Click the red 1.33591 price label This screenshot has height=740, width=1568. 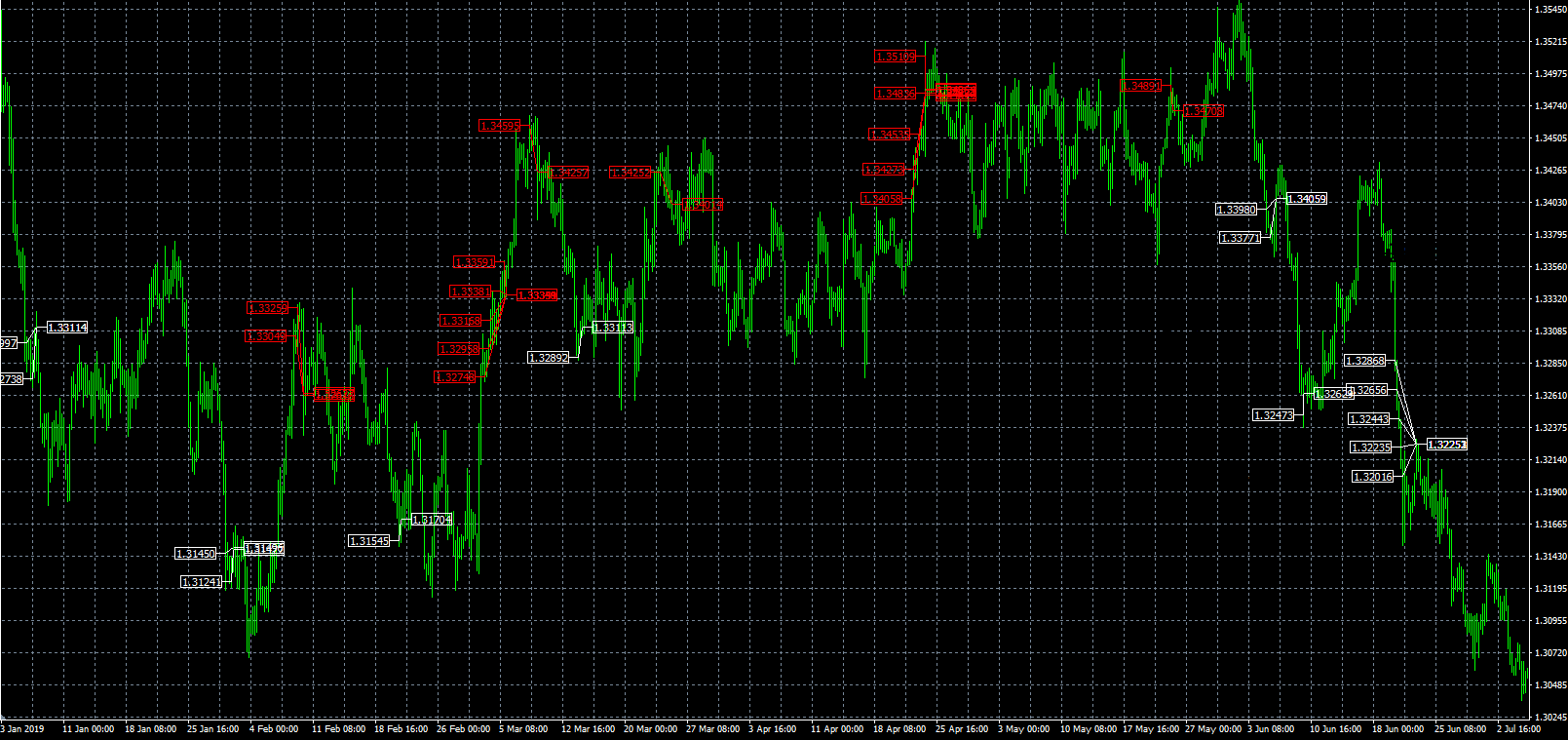[x=475, y=262]
